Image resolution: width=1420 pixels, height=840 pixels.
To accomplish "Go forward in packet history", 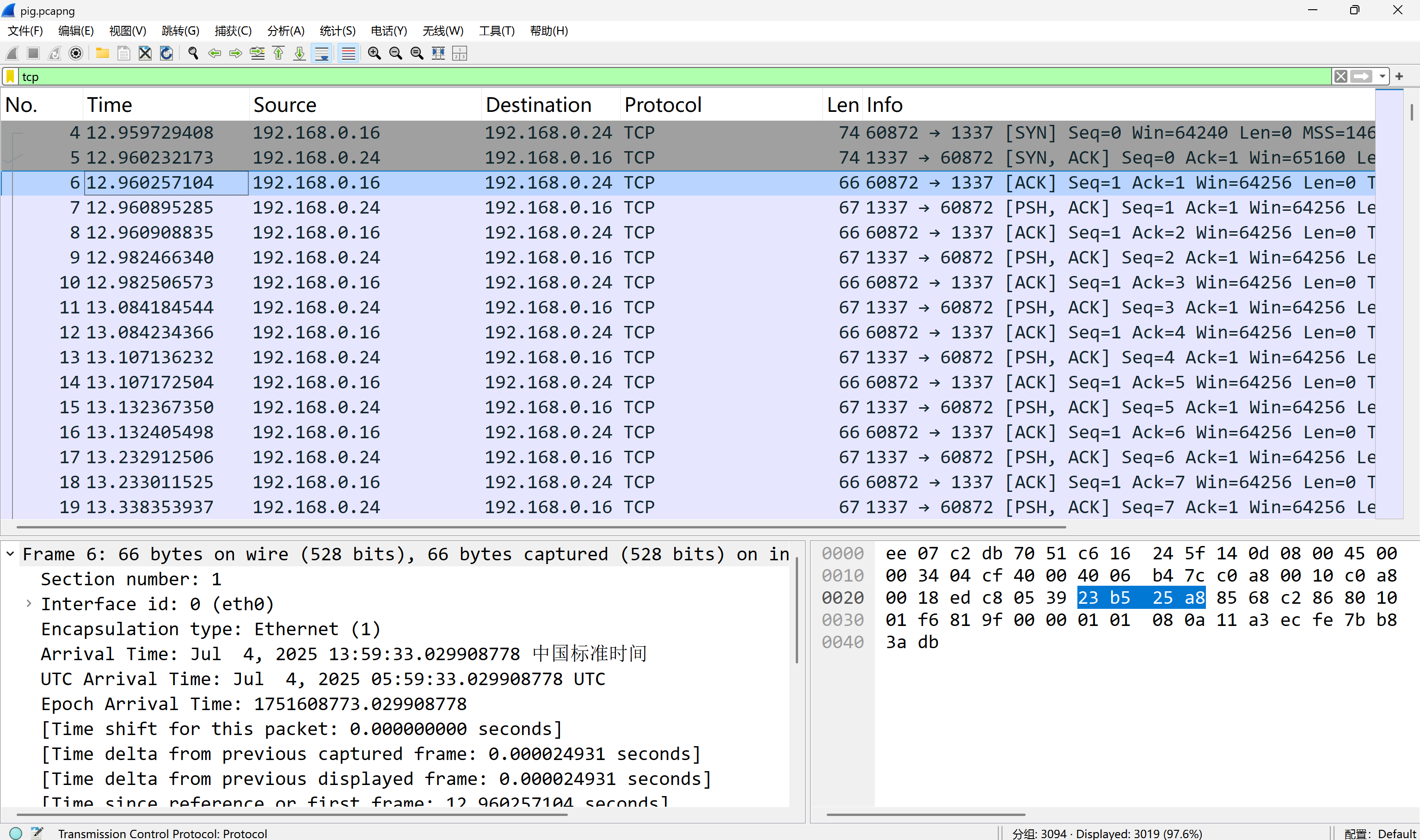I will pyautogui.click(x=235, y=53).
